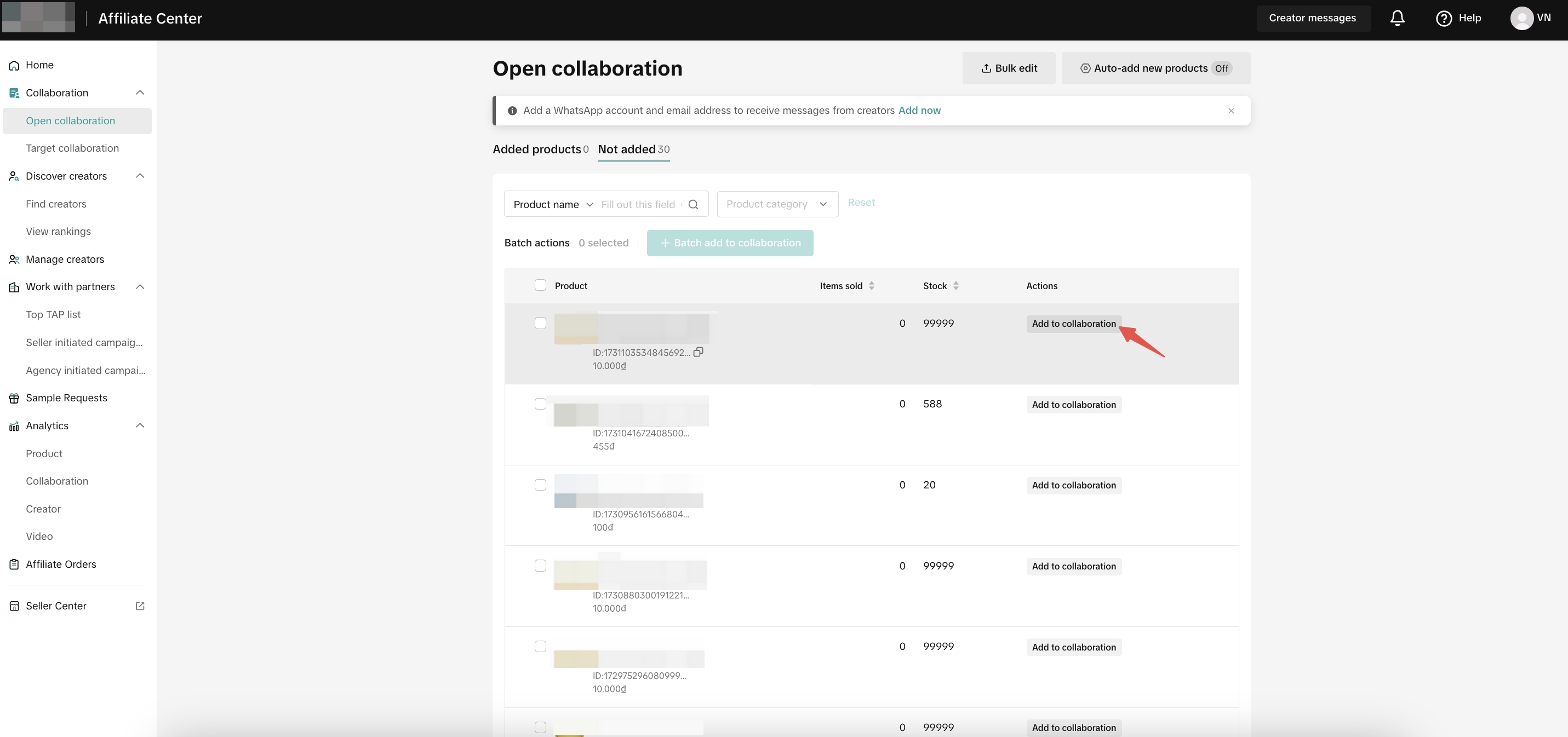Click the notification bell icon
Screen dimensions: 1568x737
1397,18
